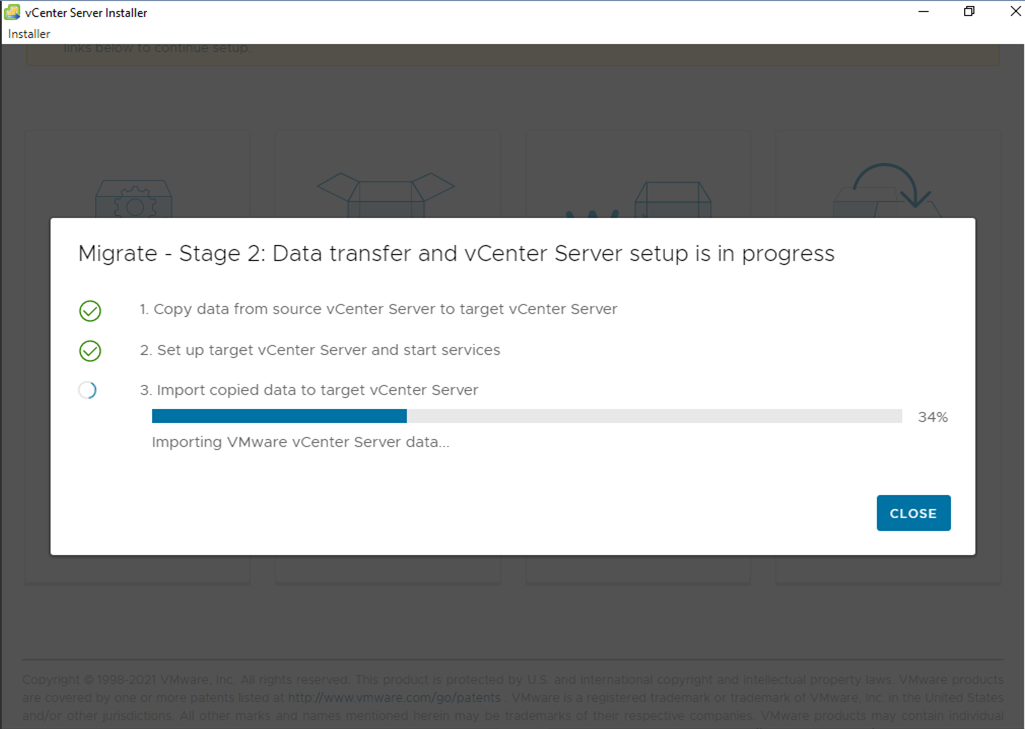The image size is (1025, 729).
Task: Click the 34% progress percentage label
Action: coord(933,417)
